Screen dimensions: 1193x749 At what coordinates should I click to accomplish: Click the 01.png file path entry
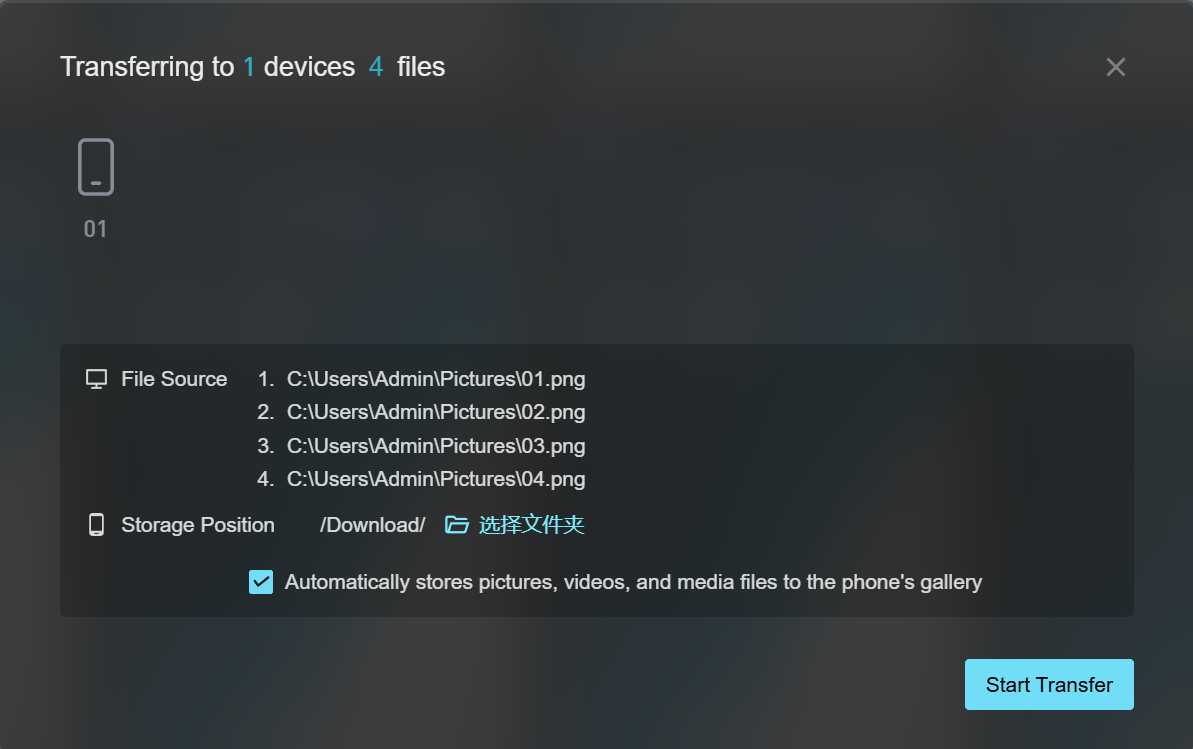click(436, 379)
